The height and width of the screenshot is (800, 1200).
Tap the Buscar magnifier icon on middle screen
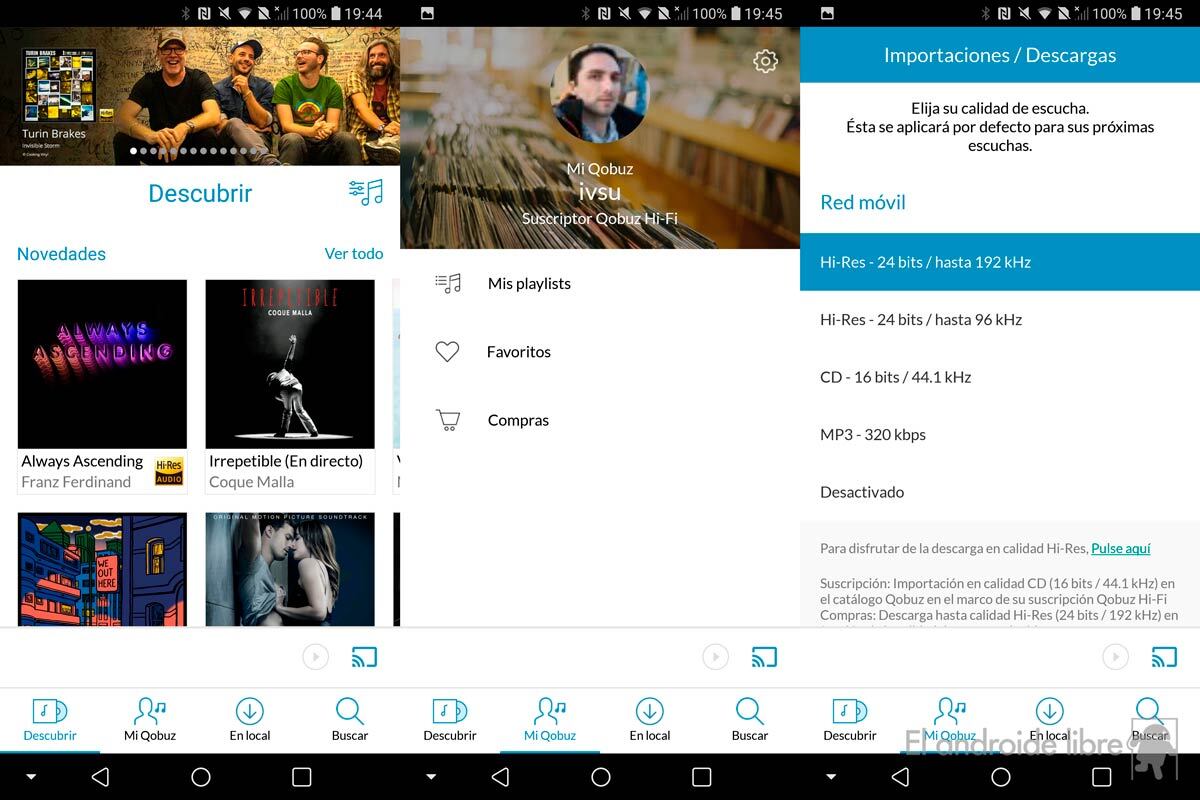749,711
